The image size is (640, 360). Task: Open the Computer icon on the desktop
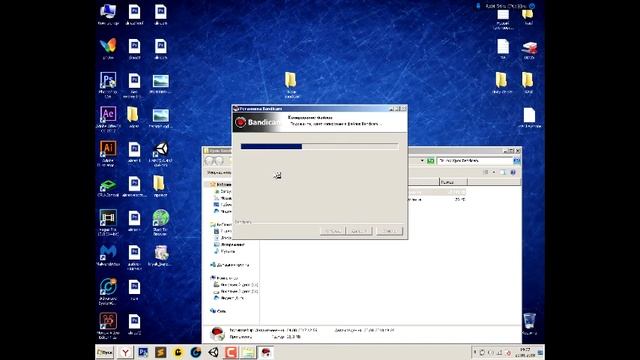[x=108, y=13]
